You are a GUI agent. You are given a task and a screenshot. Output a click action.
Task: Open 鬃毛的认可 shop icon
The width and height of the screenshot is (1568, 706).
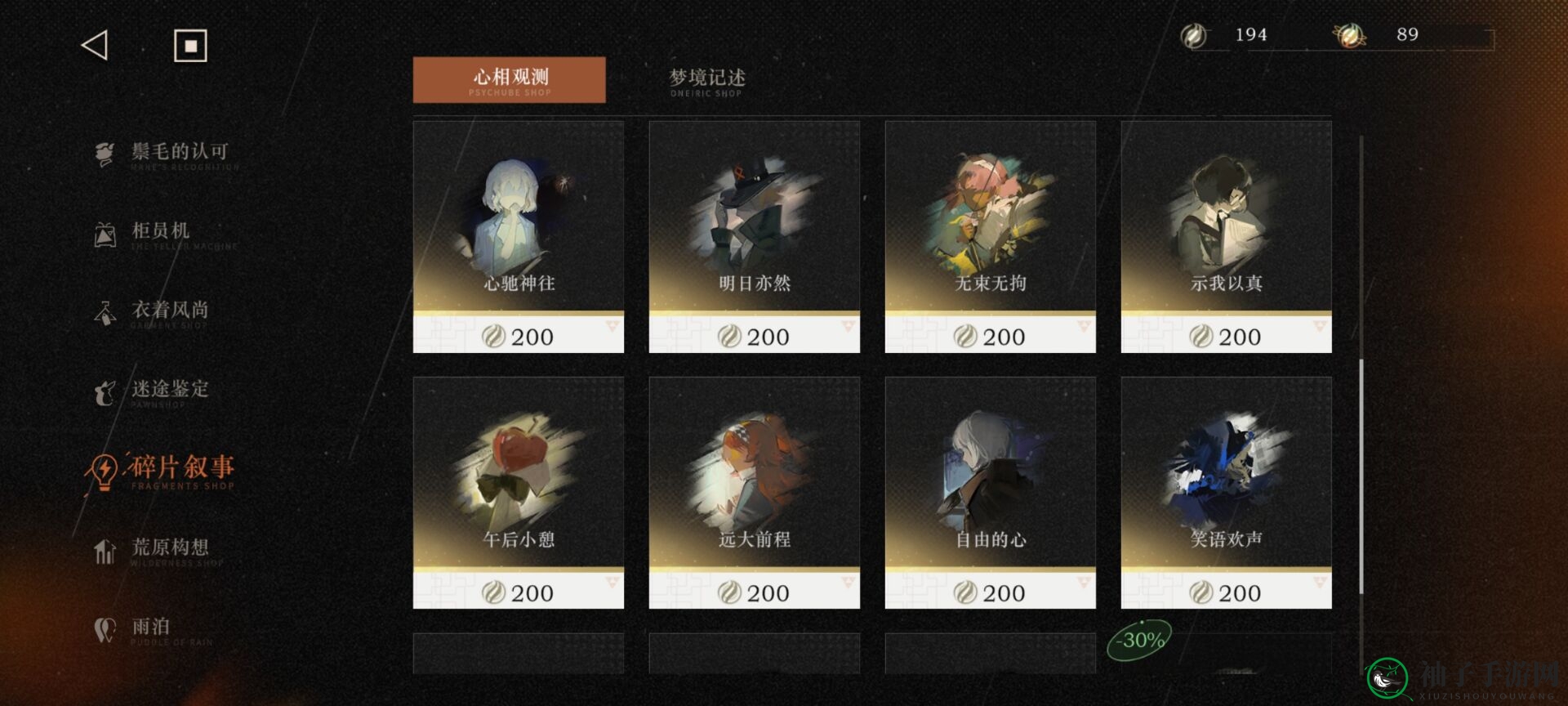click(x=105, y=153)
